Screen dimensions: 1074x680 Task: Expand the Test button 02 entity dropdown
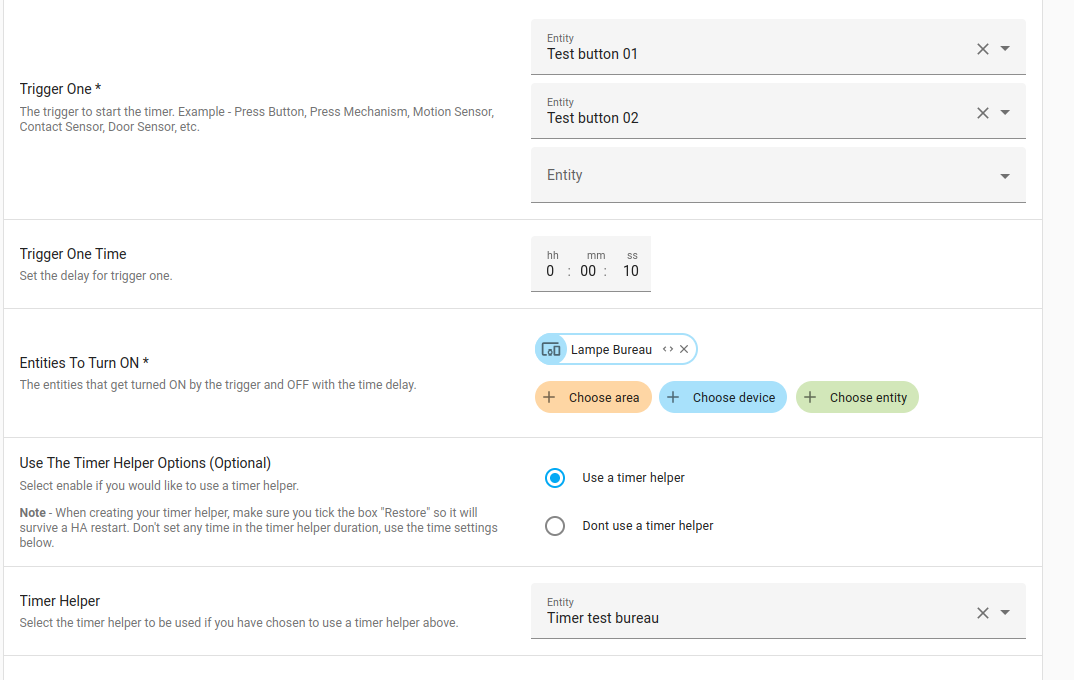point(1004,111)
